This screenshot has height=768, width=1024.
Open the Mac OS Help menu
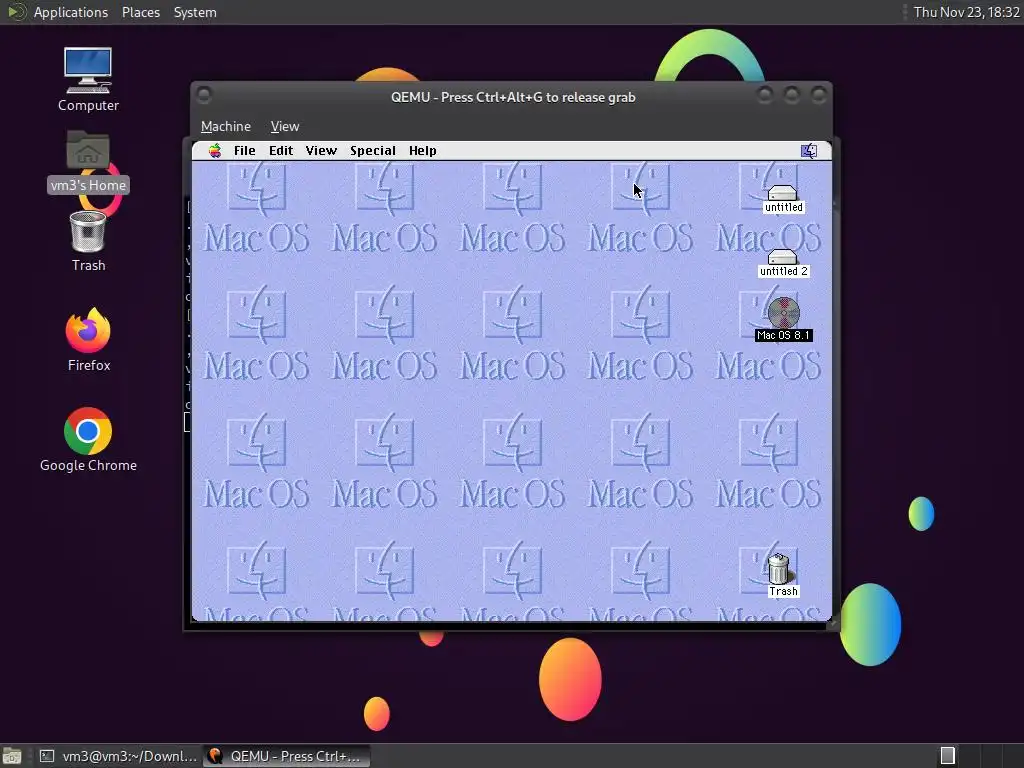423,151
